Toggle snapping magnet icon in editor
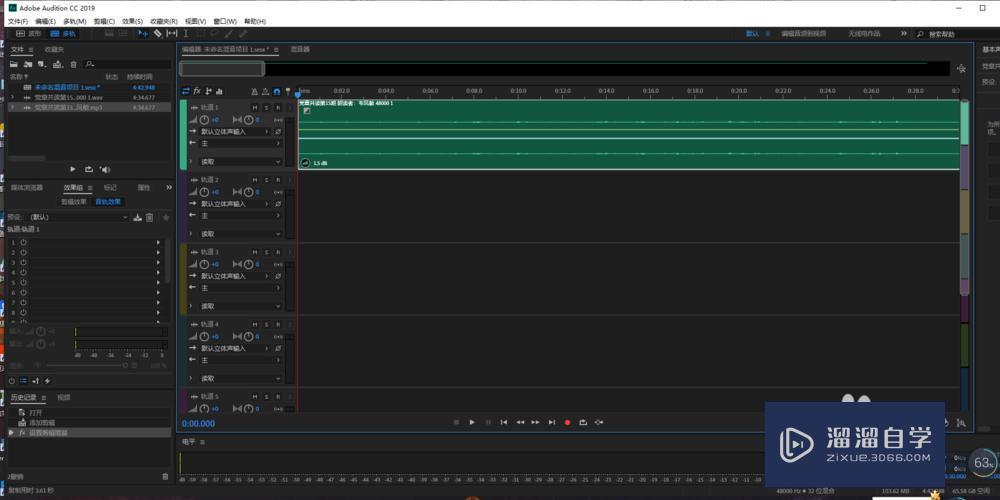Screen dimensions: 1000x500 277,91
